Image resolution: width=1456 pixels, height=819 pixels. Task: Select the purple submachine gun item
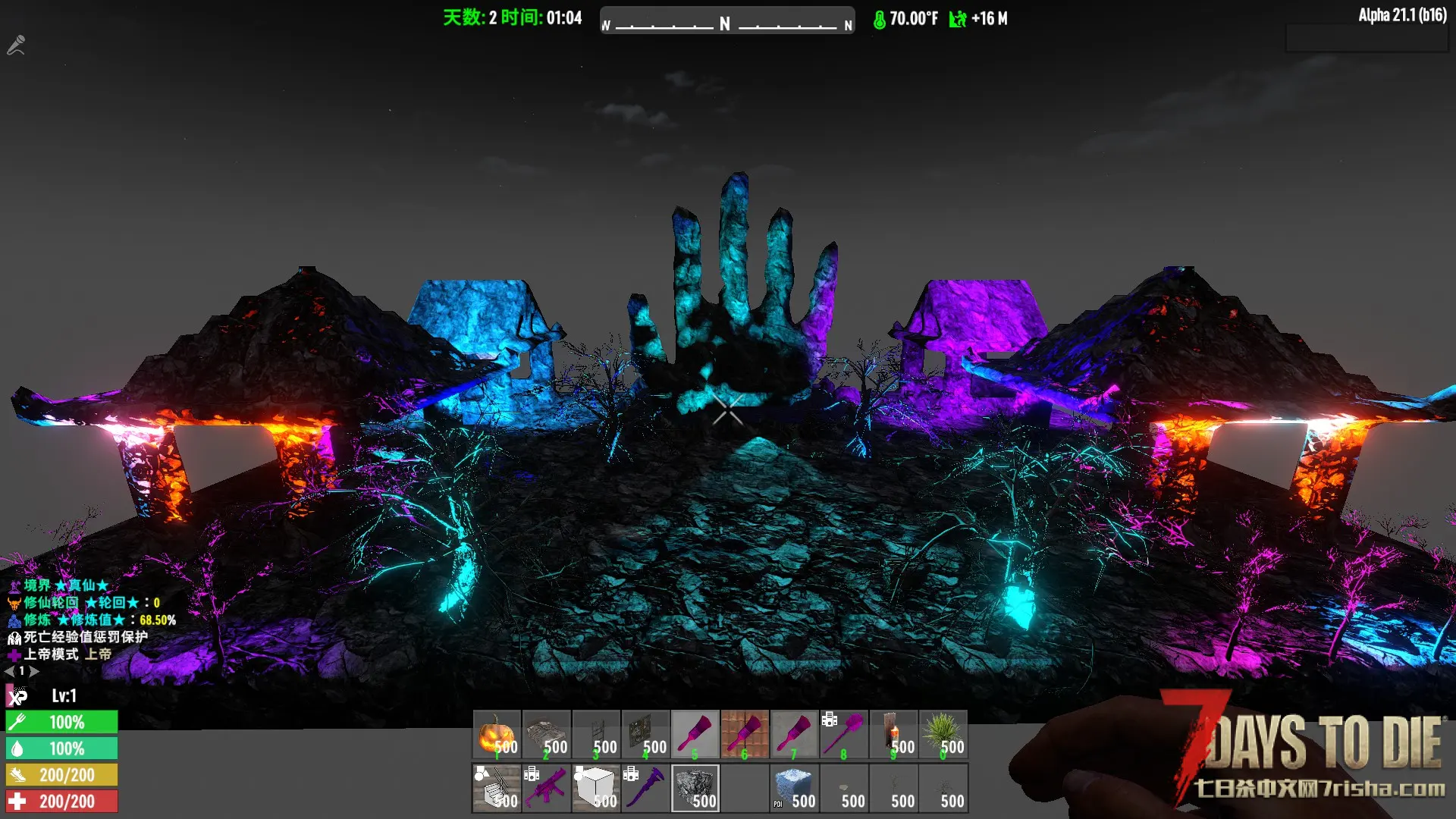(546, 788)
